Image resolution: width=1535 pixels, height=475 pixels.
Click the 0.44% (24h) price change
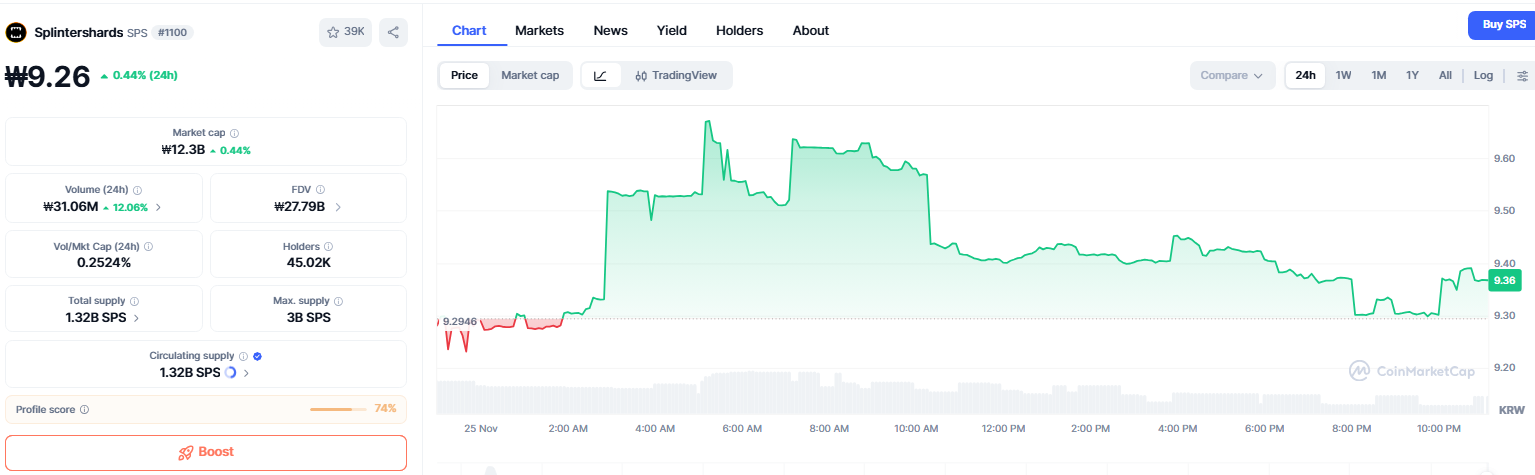139,75
